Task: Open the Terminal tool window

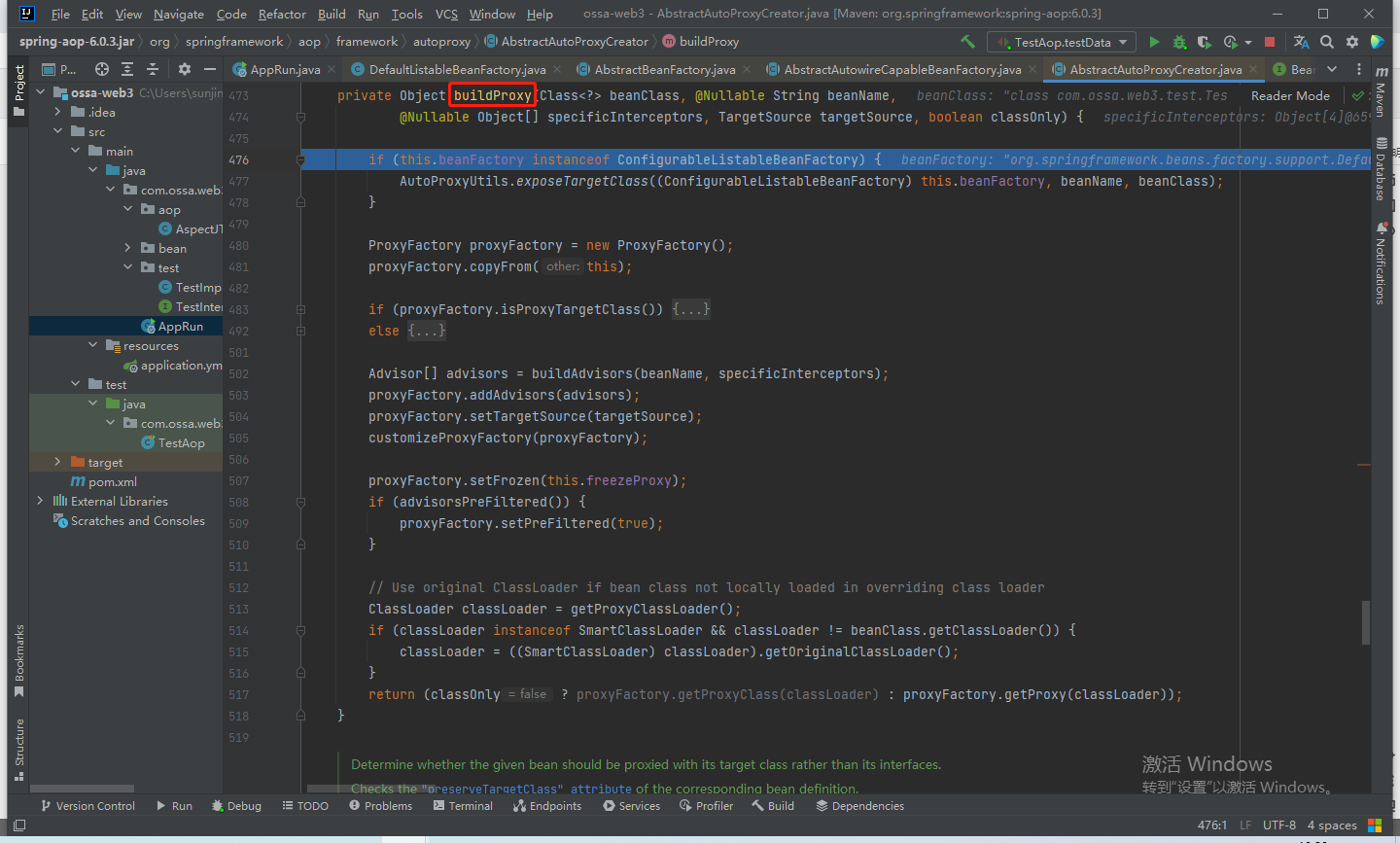Action: 463,805
